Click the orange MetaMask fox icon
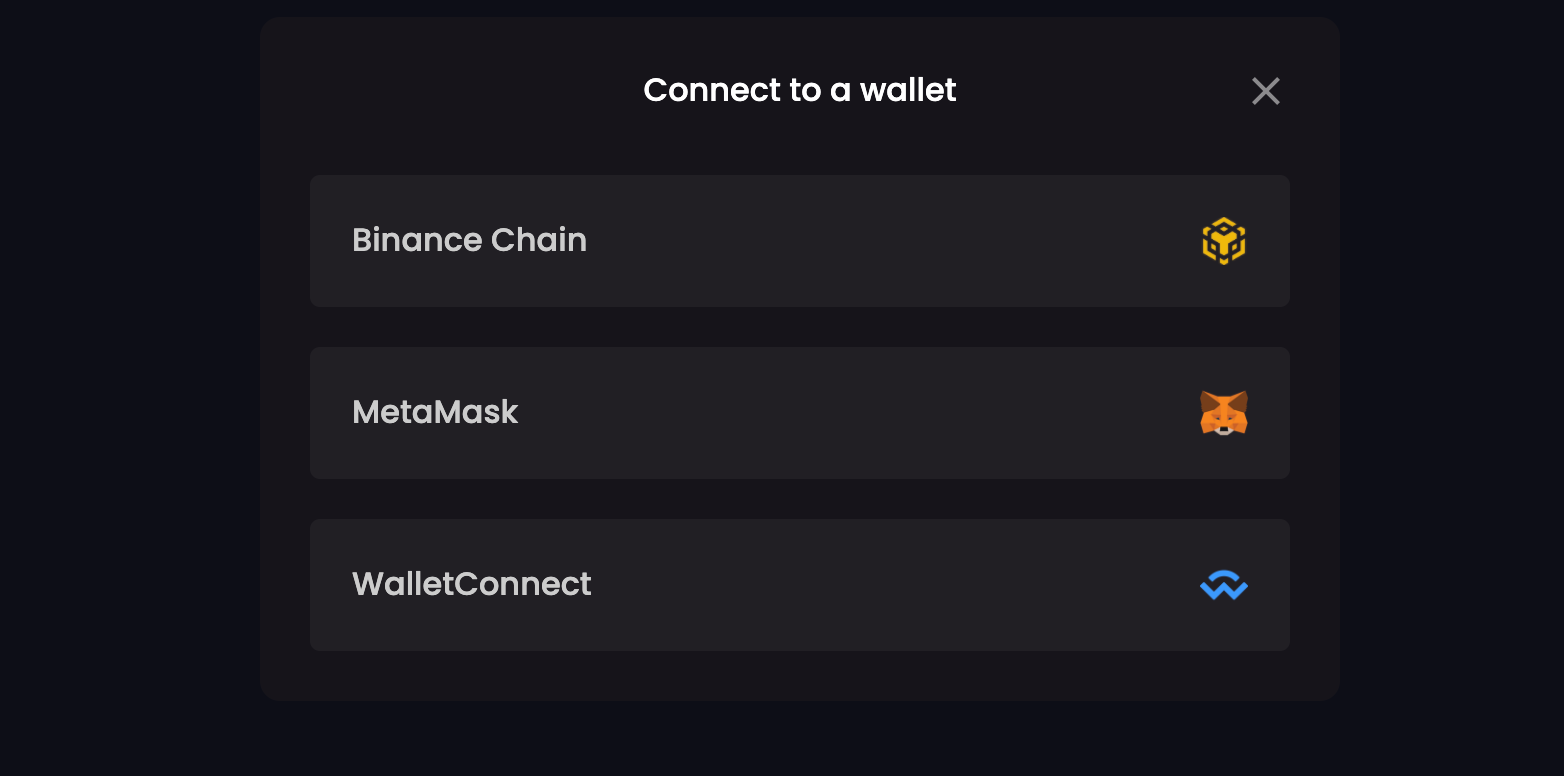Viewport: 1564px width, 776px height. click(1224, 413)
